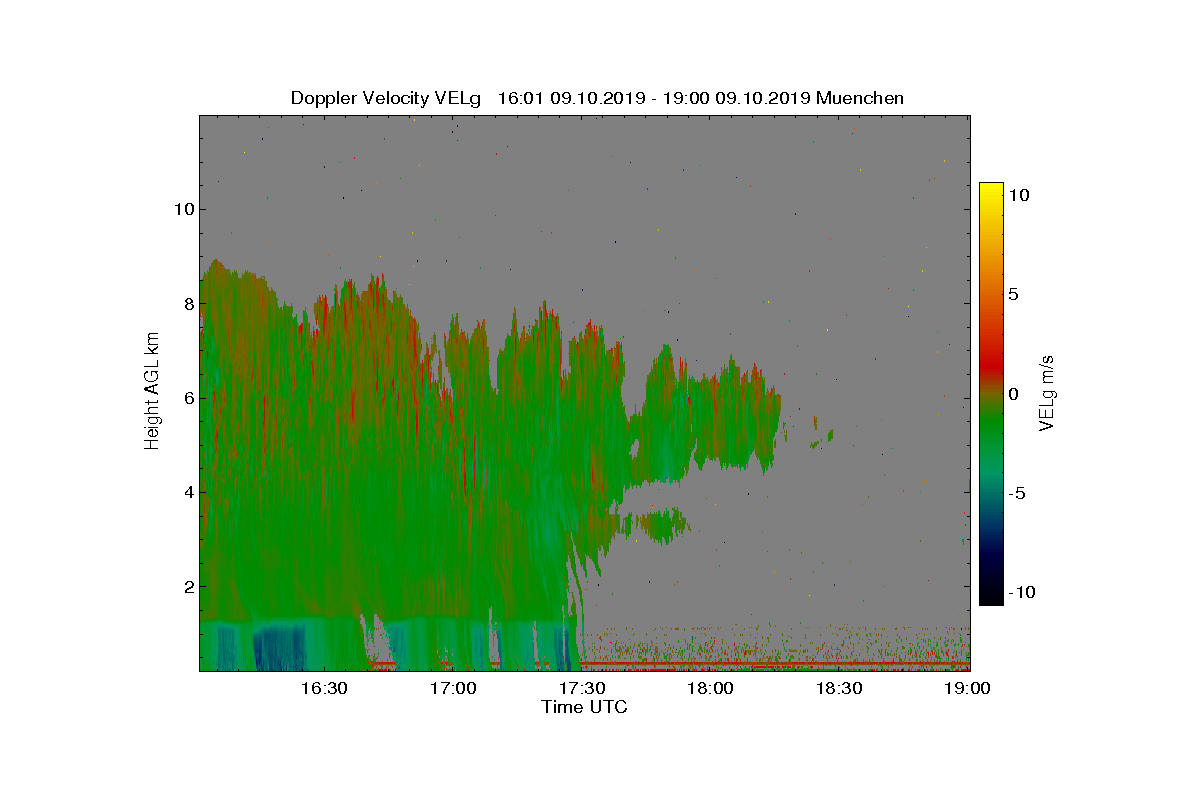Viewport: 1200px width, 800px height.
Task: Click the height tick label 8
Action: click(x=187, y=304)
